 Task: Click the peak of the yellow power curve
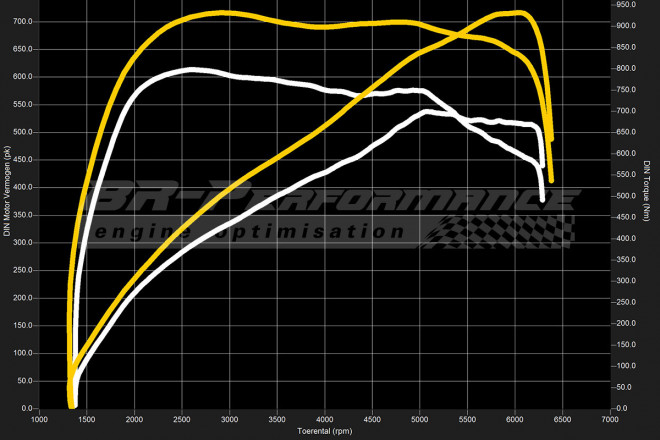click(519, 13)
